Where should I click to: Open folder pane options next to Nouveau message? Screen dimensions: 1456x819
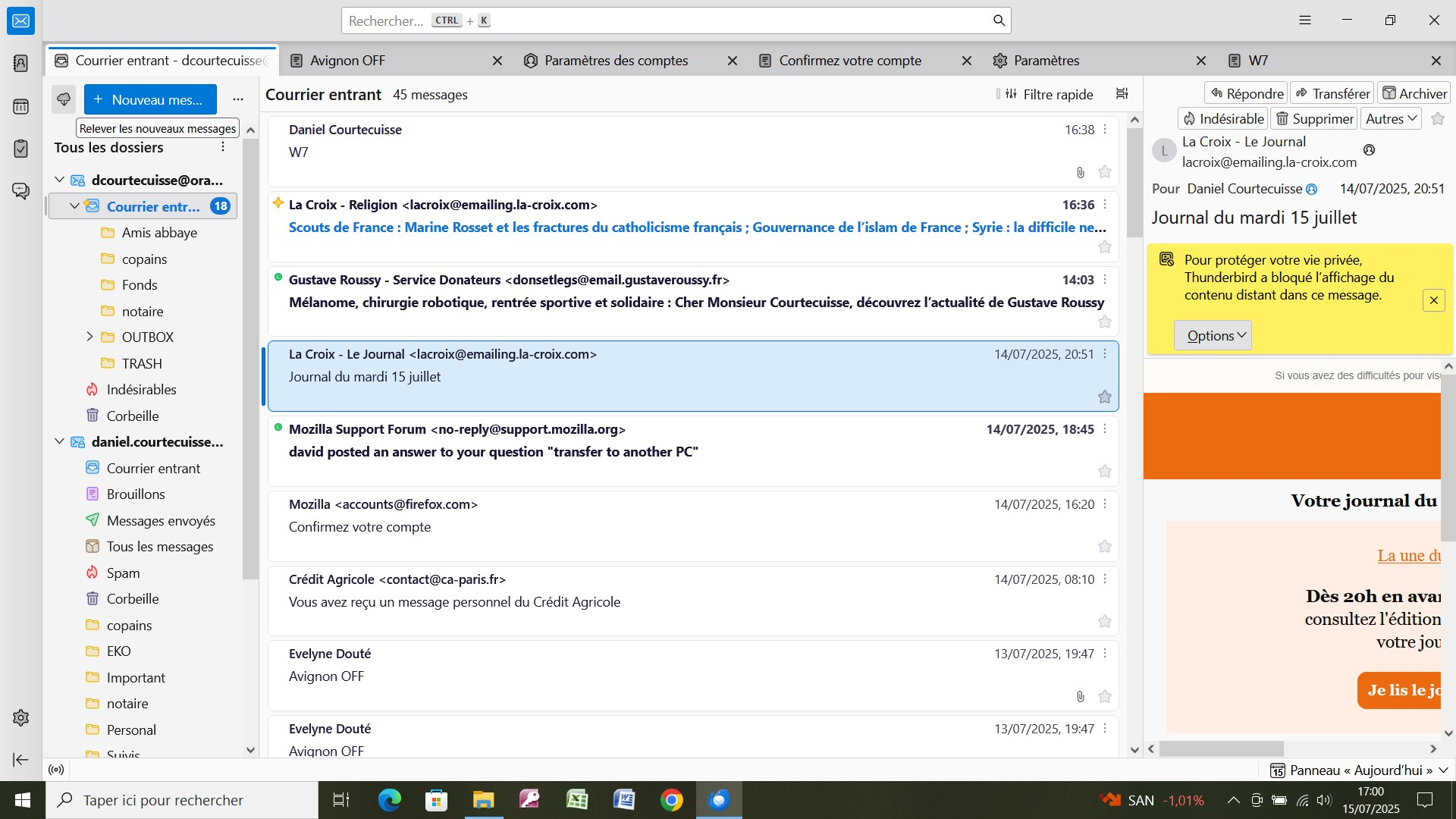238,99
